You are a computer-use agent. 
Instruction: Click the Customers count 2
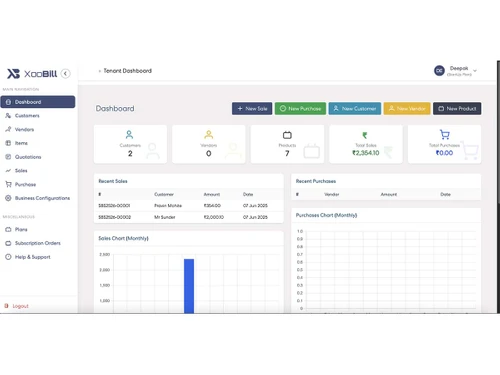(130, 153)
